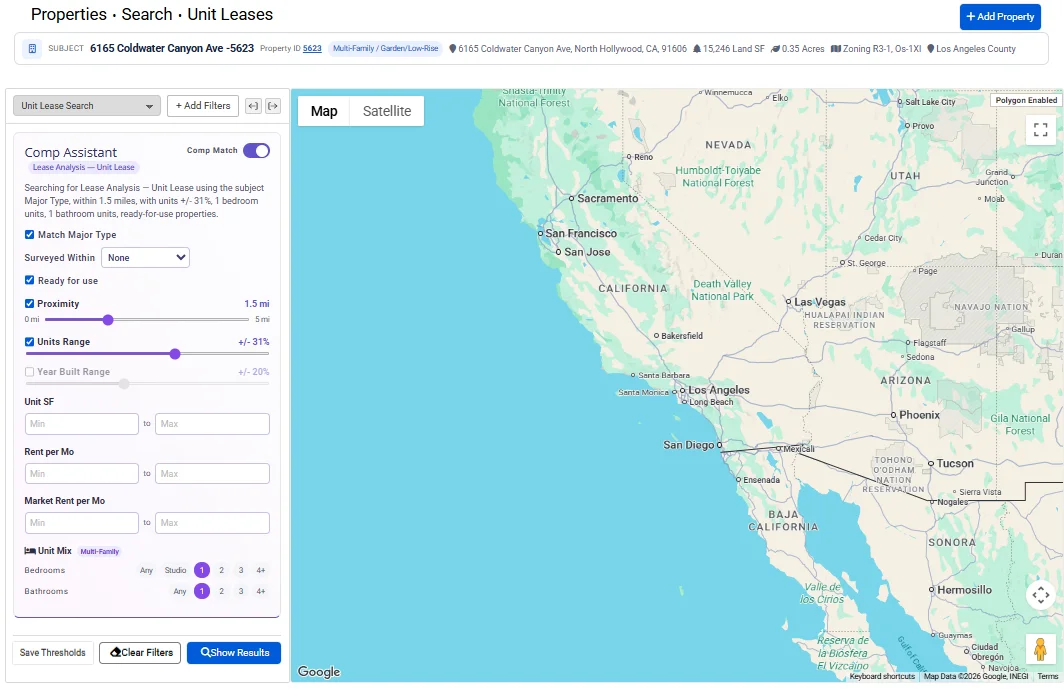Screen dimensions: 1064x692
Task: Click the address location pin icon
Action: pyautogui.click(x=453, y=49)
